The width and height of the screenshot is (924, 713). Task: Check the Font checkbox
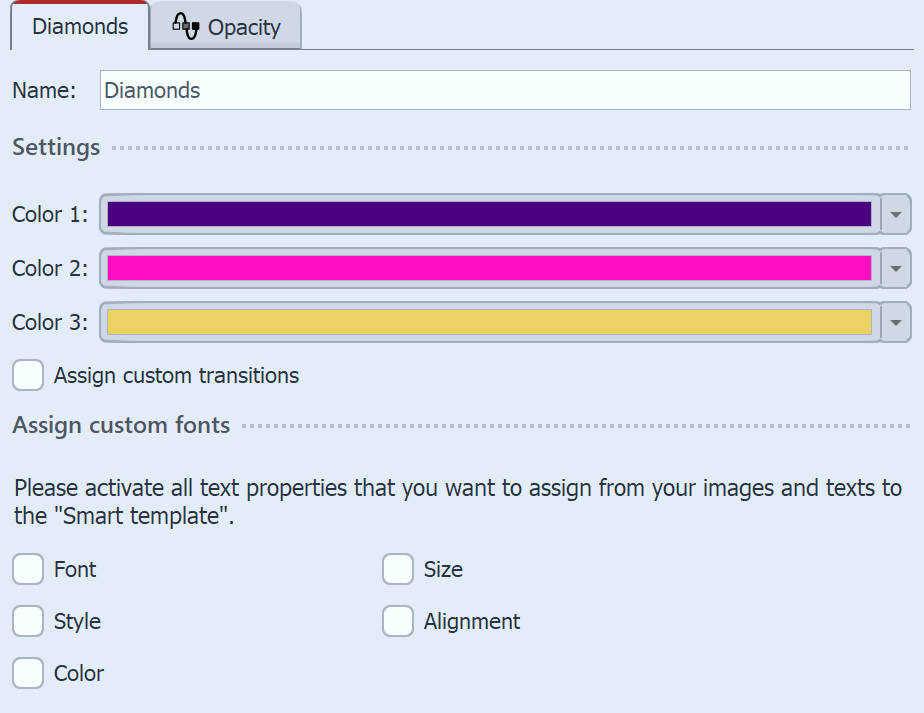(27, 569)
